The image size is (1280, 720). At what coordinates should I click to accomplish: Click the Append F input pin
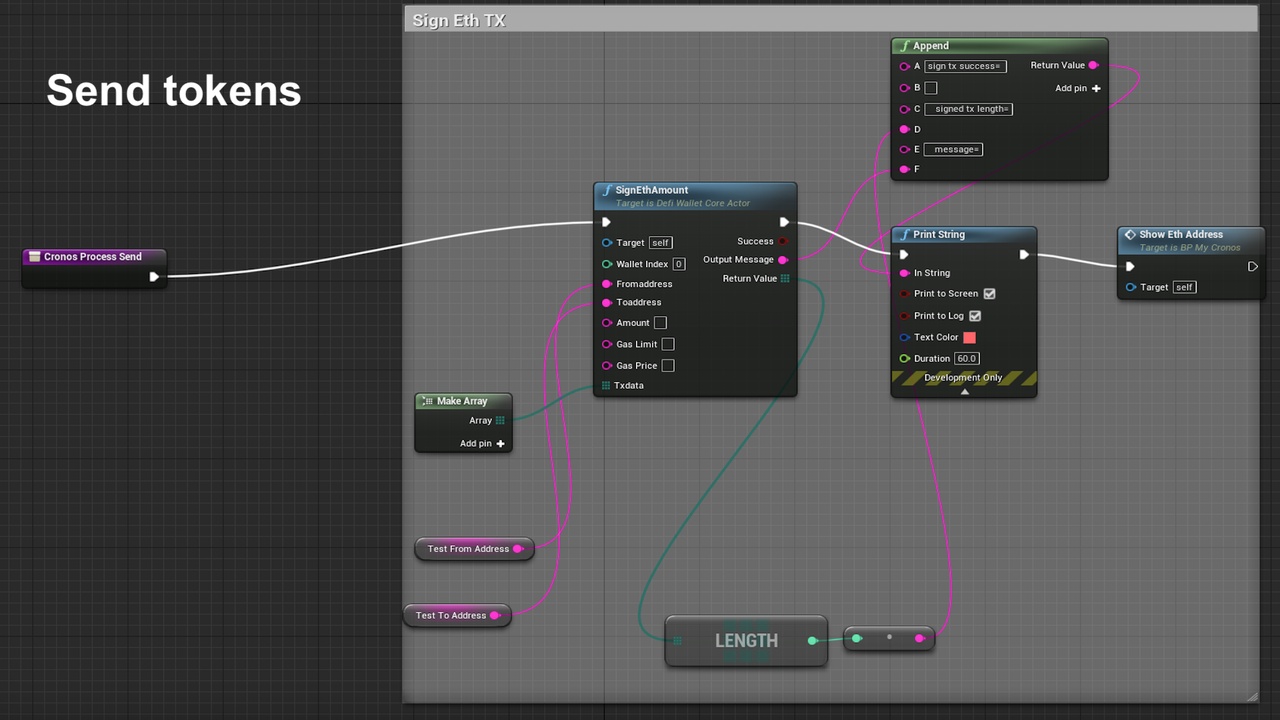click(x=905, y=170)
